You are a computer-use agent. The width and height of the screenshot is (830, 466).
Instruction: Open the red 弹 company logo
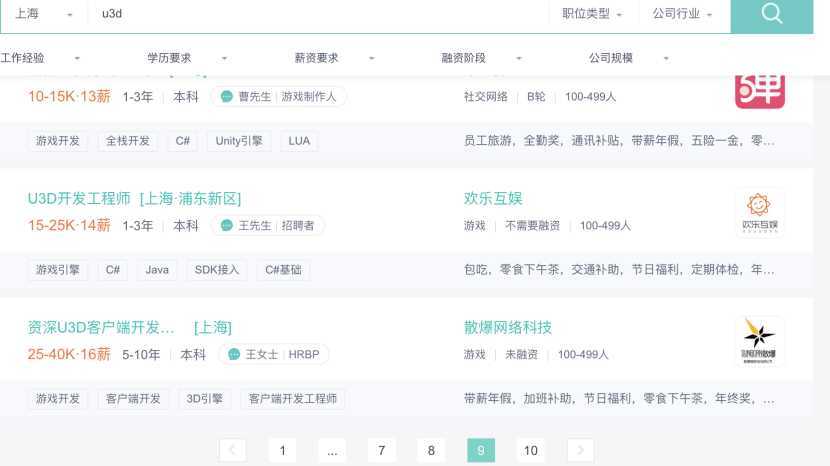coord(760,91)
